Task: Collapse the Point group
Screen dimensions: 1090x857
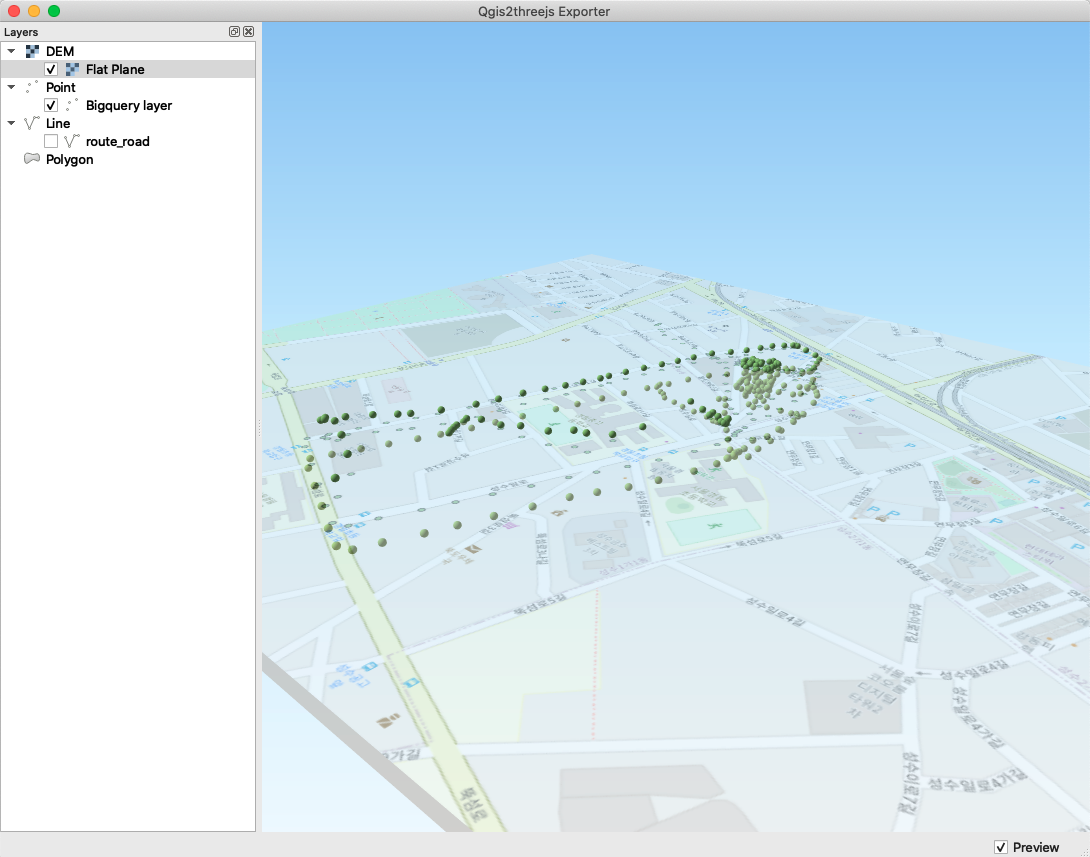Action: click(11, 87)
